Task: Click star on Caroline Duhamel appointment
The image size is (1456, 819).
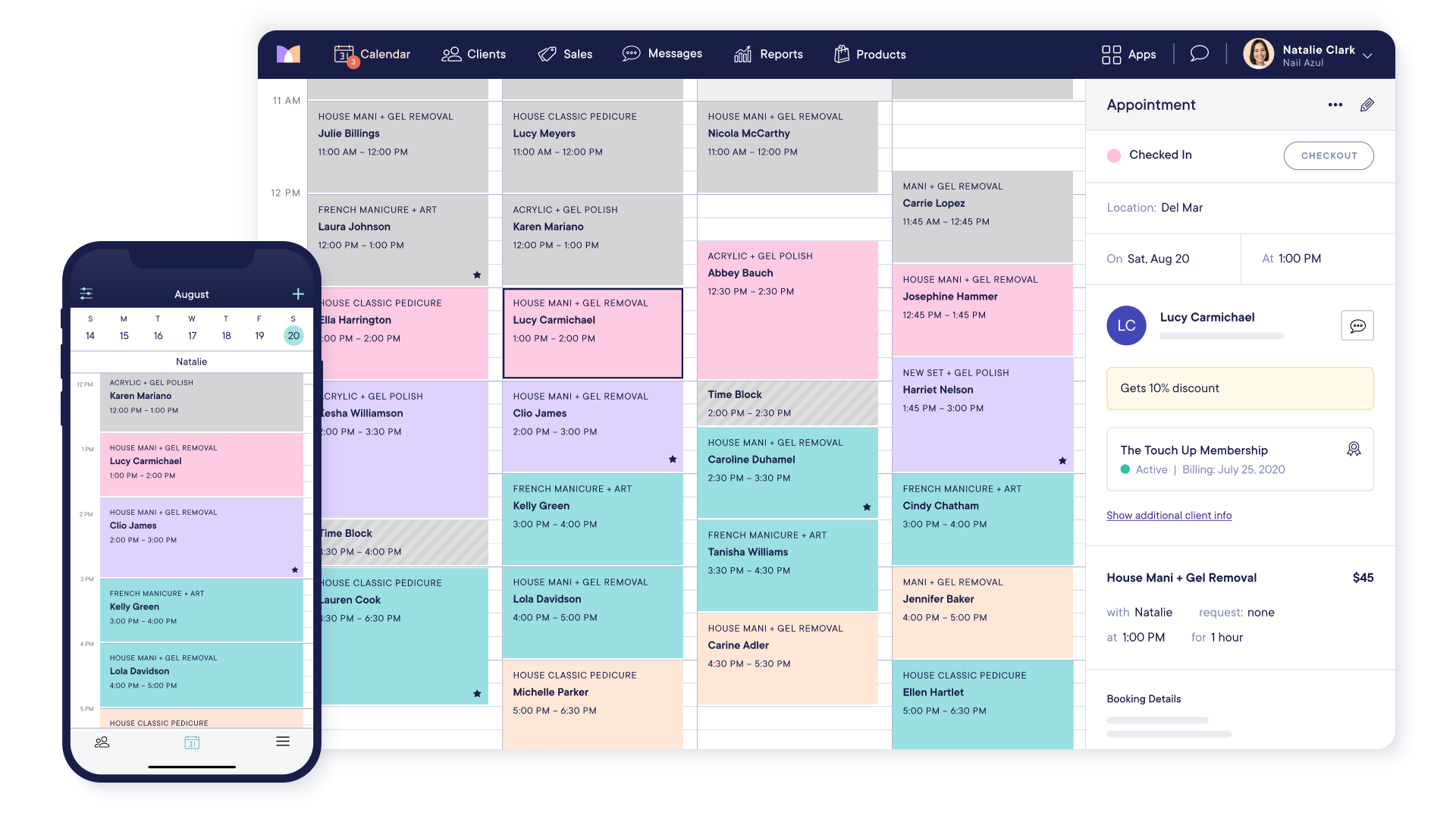Action: (867, 507)
